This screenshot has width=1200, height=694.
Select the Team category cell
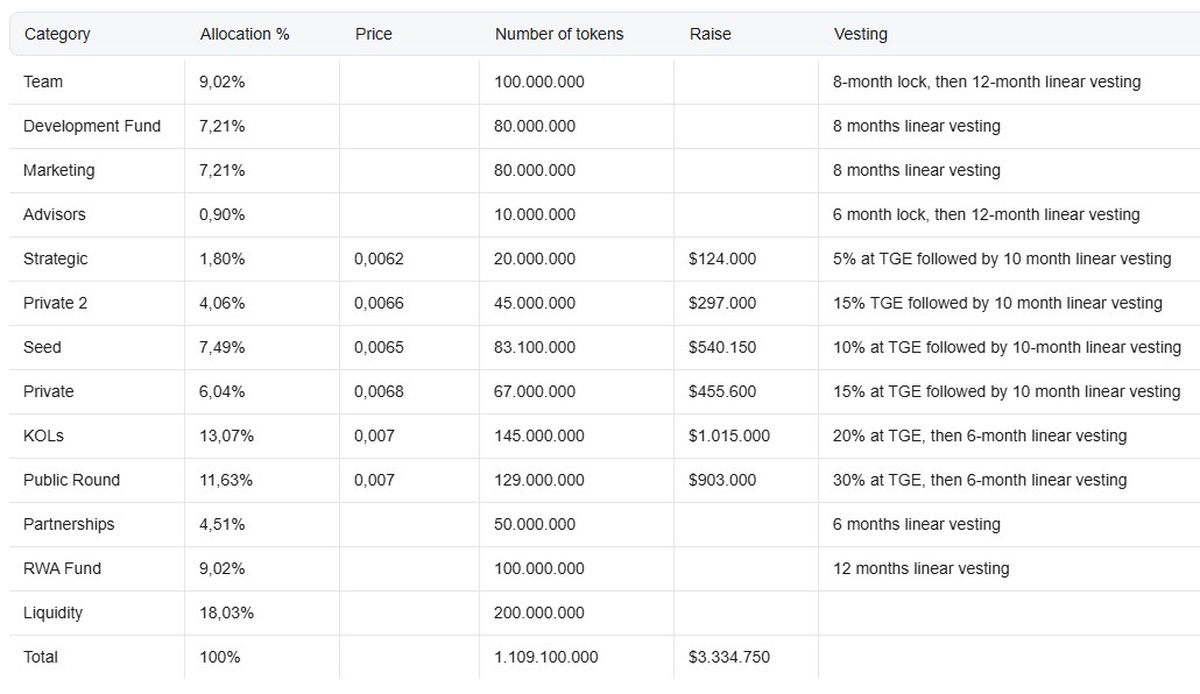43,82
